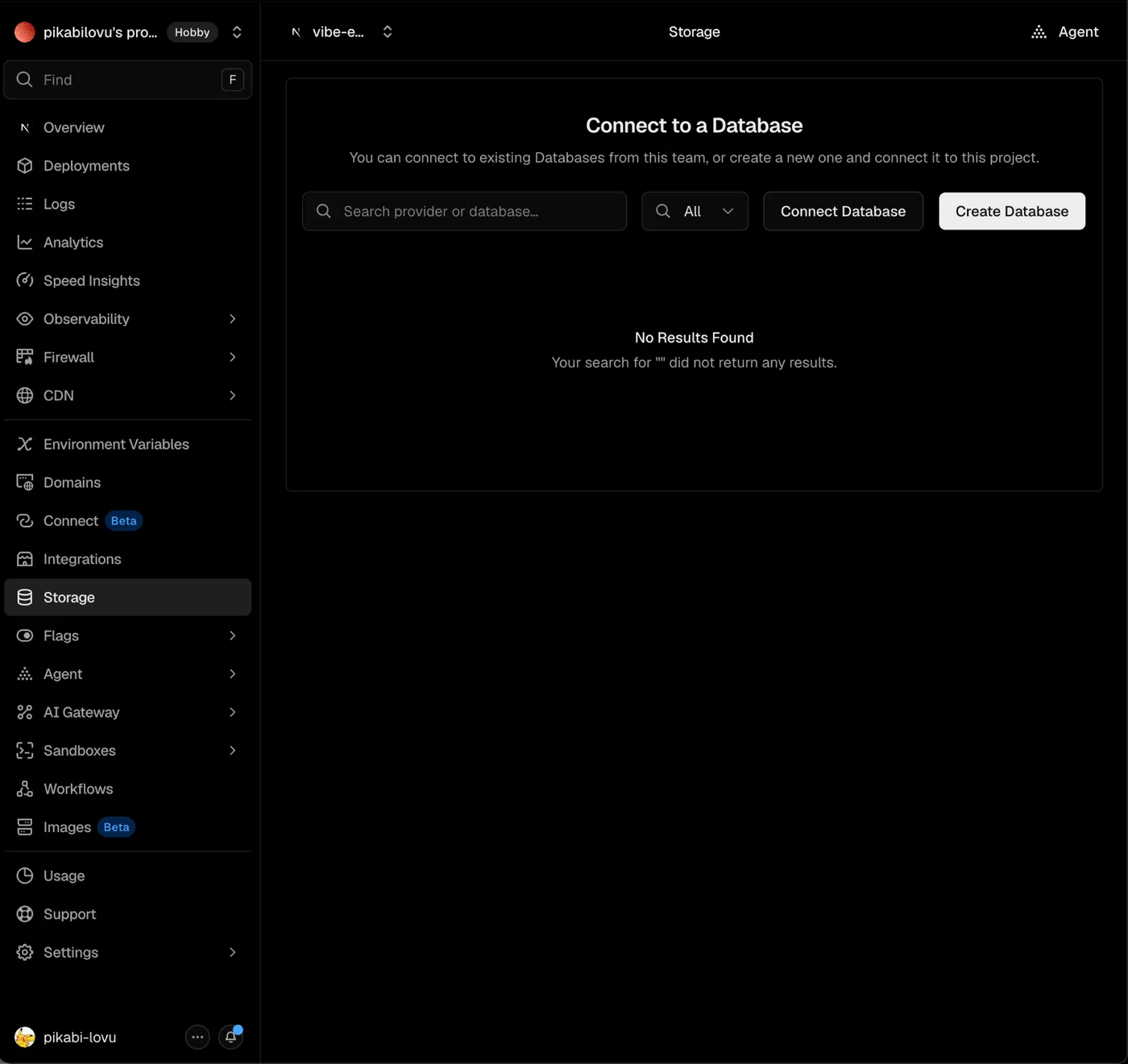Click the Speed Insights gauge icon
This screenshot has width=1128, height=1064.
pos(25,280)
